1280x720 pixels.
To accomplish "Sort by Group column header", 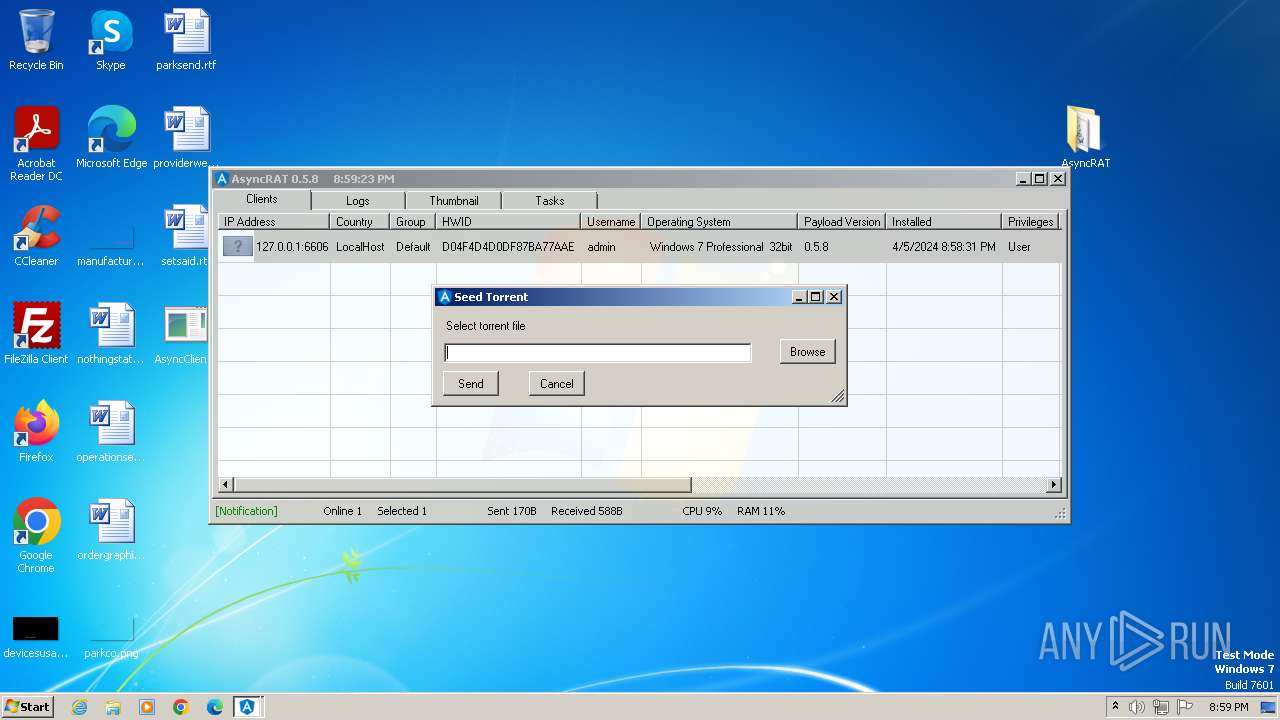I will [x=413, y=222].
